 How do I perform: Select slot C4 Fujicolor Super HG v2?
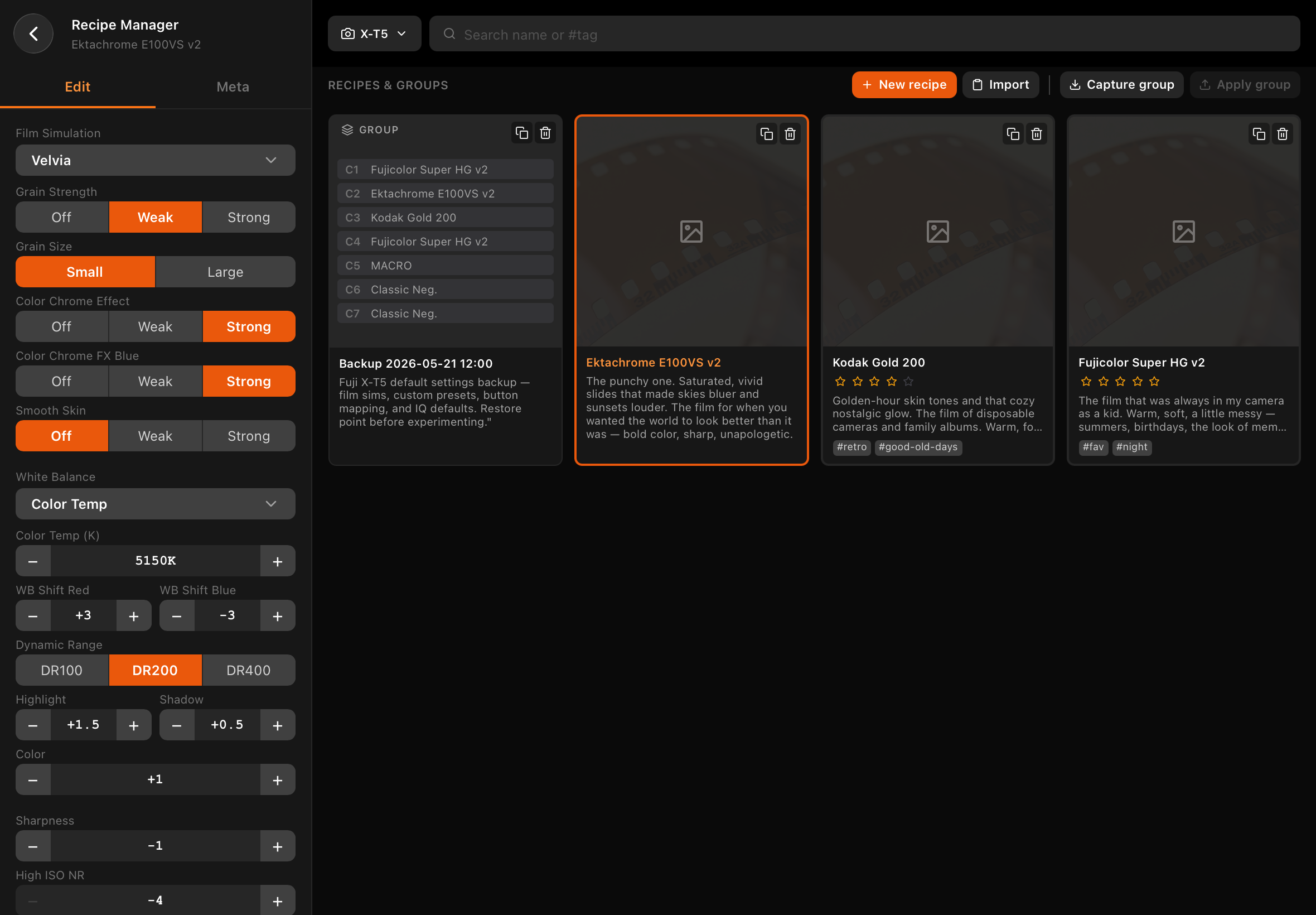pyautogui.click(x=445, y=242)
